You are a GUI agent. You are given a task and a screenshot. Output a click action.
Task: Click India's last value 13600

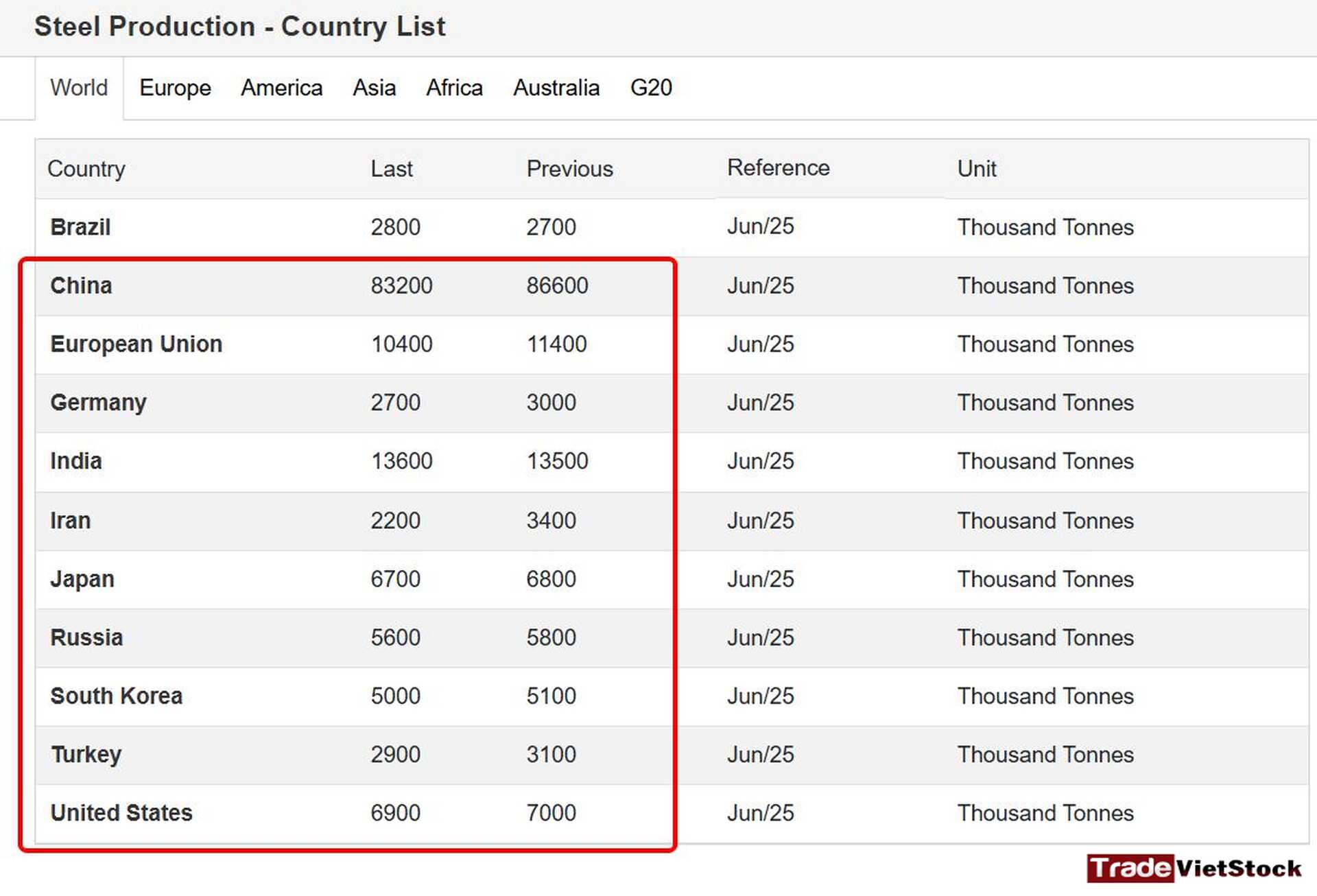401,461
